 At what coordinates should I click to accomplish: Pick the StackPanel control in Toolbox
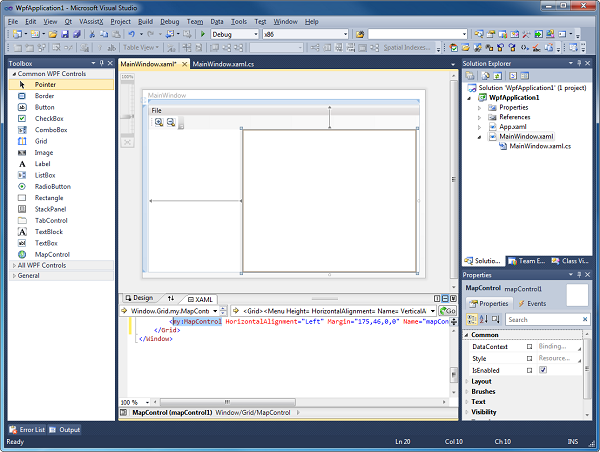tap(51, 208)
